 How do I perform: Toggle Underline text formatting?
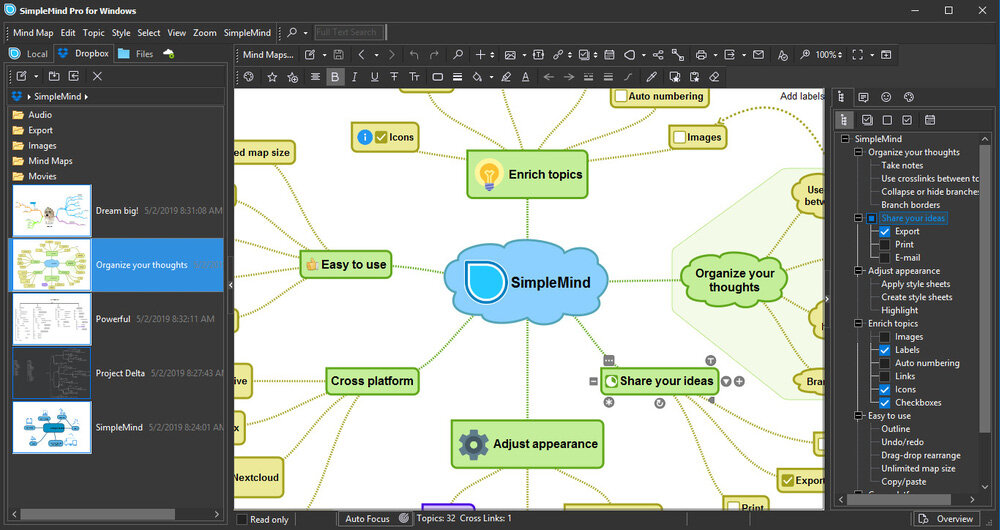pyautogui.click(x=374, y=77)
